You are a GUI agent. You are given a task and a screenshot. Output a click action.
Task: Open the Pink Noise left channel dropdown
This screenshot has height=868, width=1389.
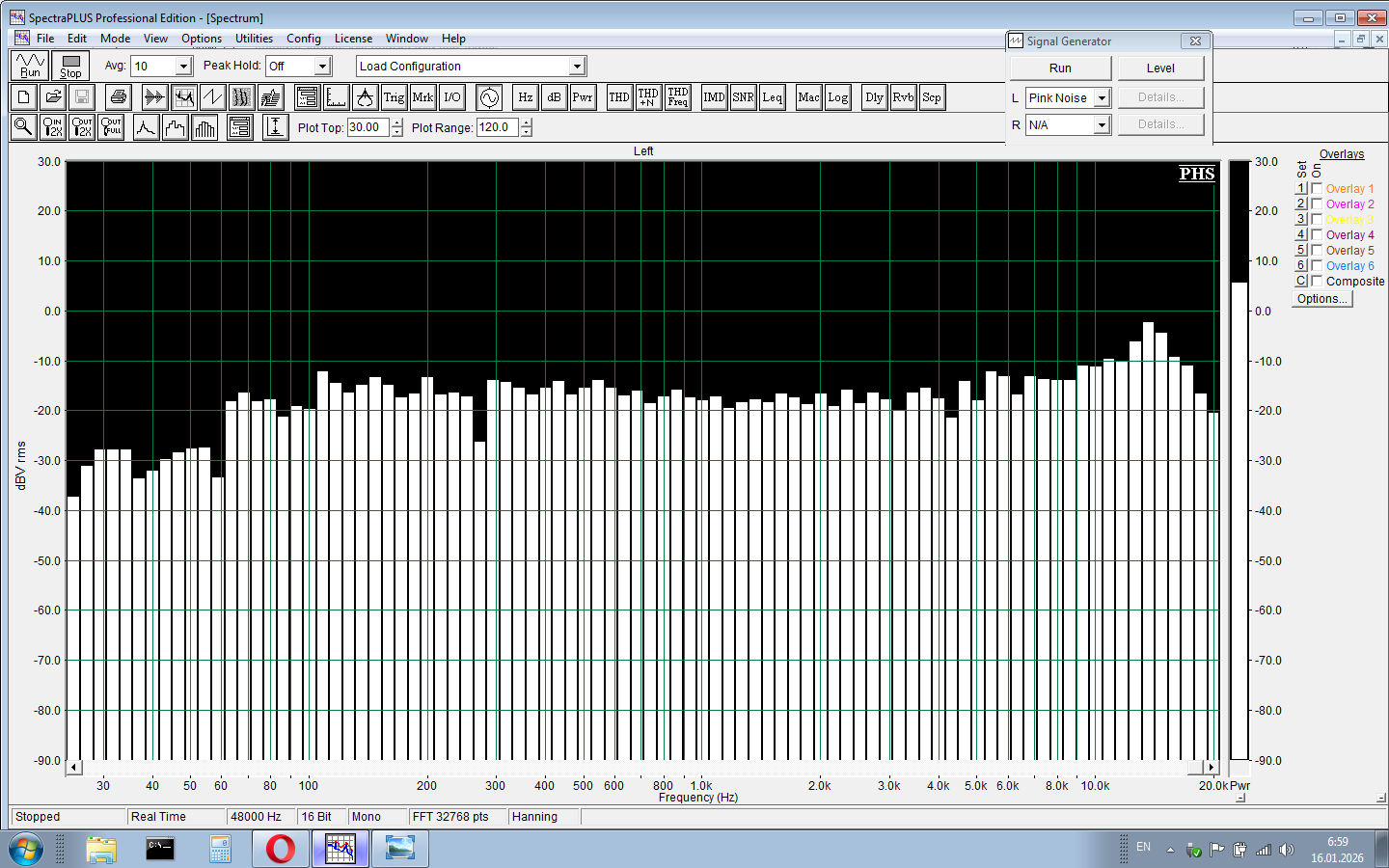(x=1102, y=98)
